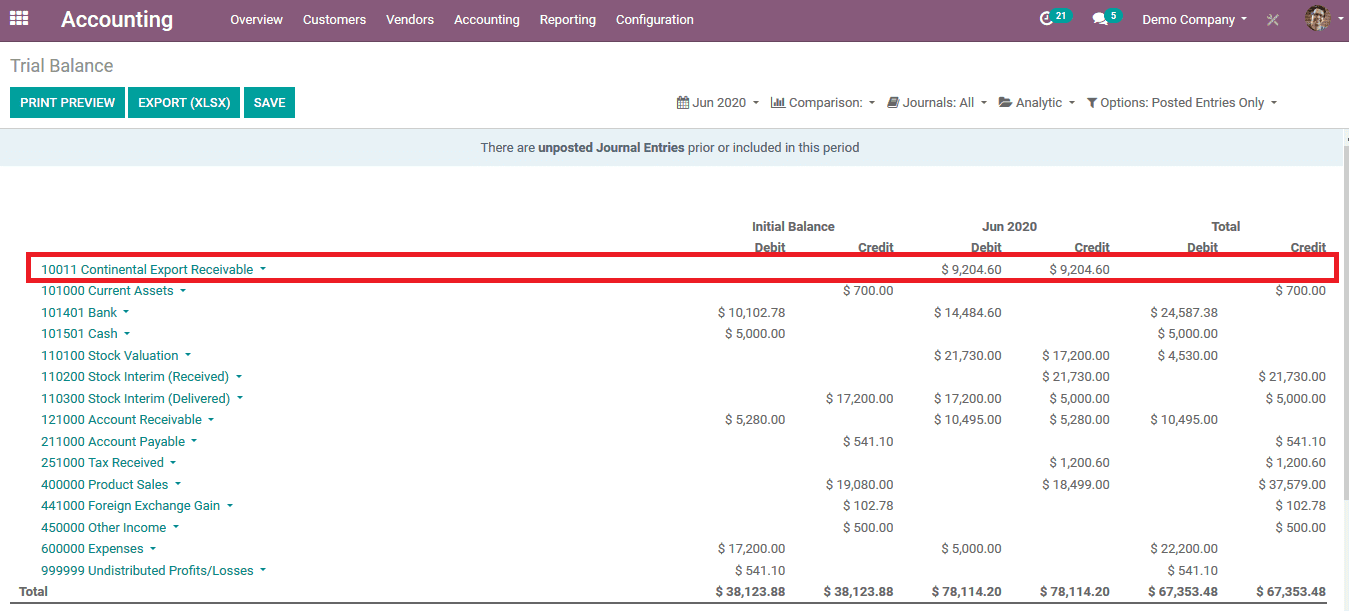1349x611 pixels.
Task: Open the Configuration menu
Action: tap(654, 19)
